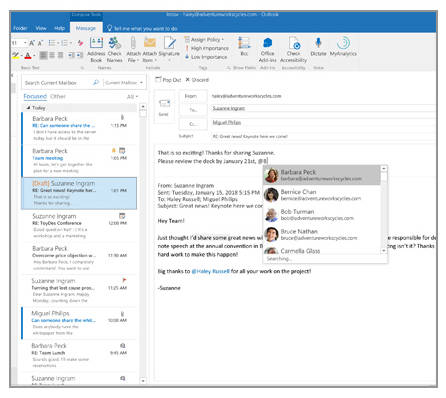Grow font size
This screenshot has height=398, width=446.
point(32,43)
